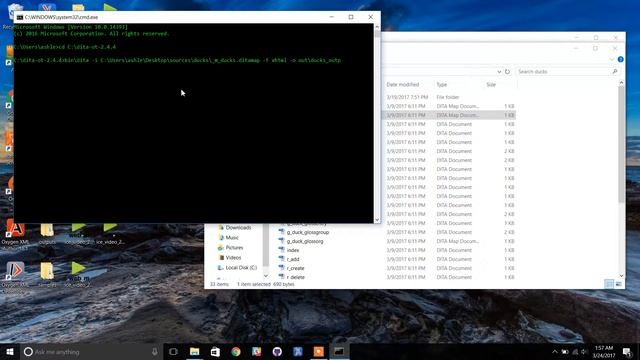Viewport: 640px width, 360px height.
Task: Click the '1 item selected' status text
Action: (253, 284)
